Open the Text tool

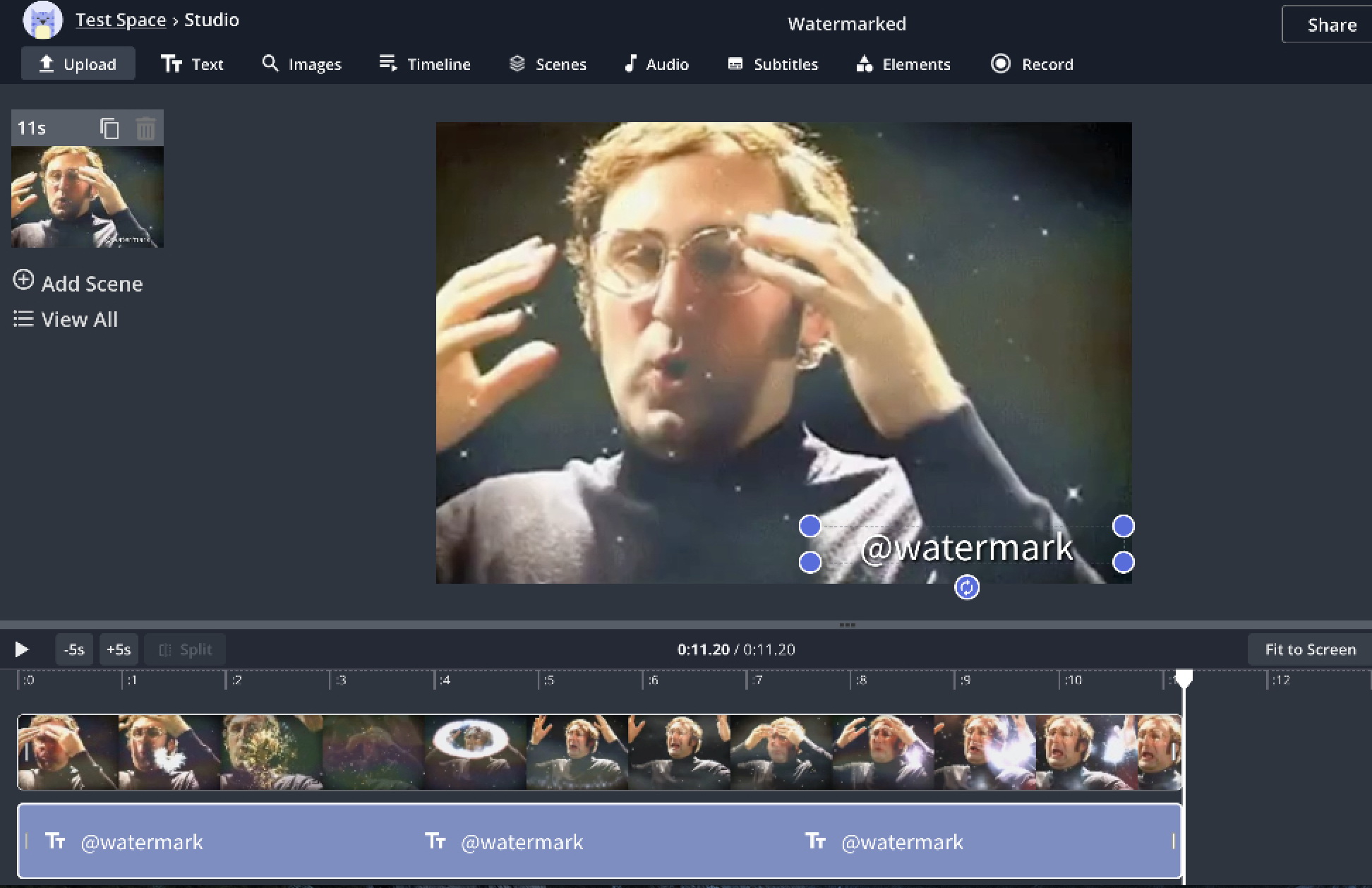192,64
